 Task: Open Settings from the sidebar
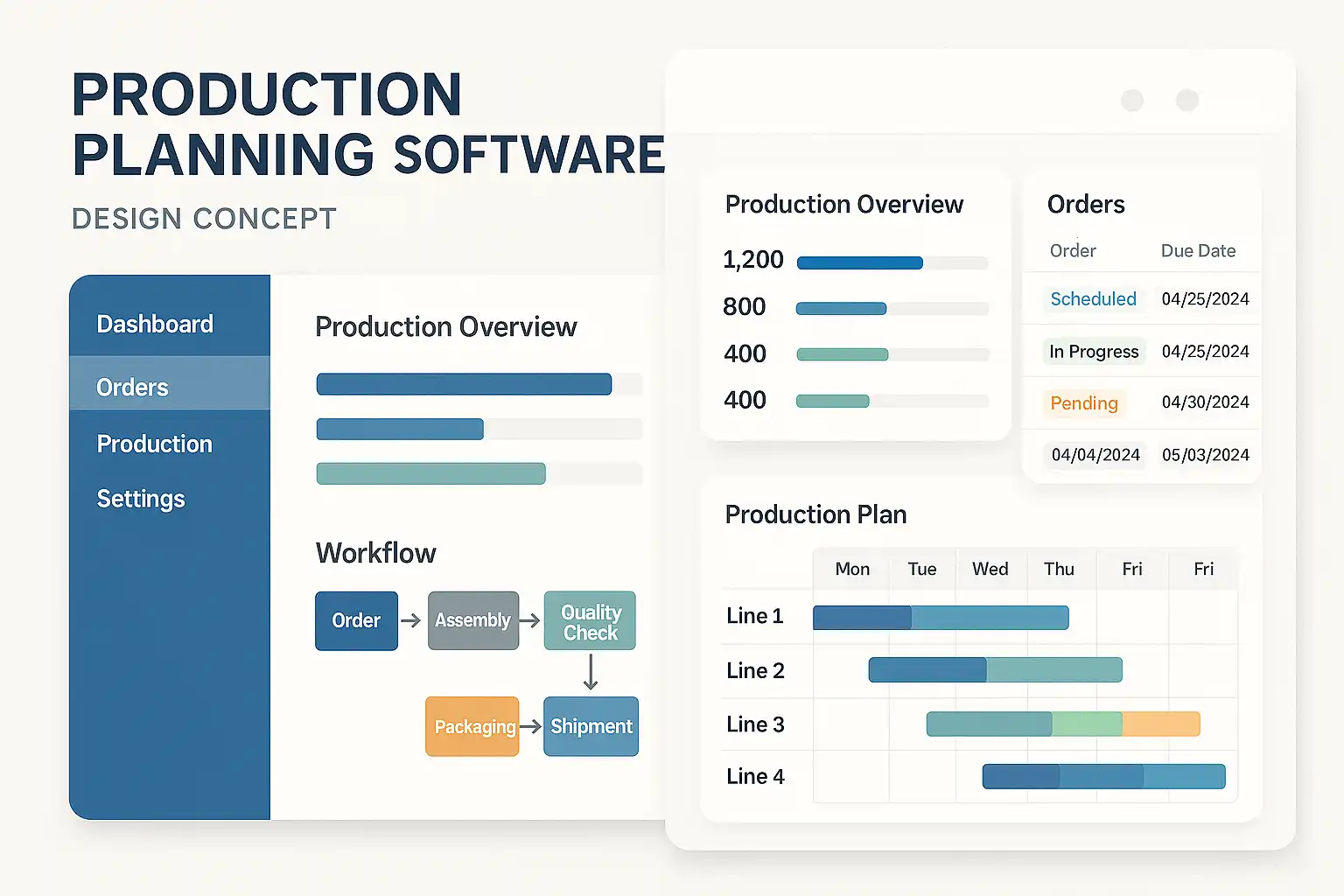pos(141,499)
